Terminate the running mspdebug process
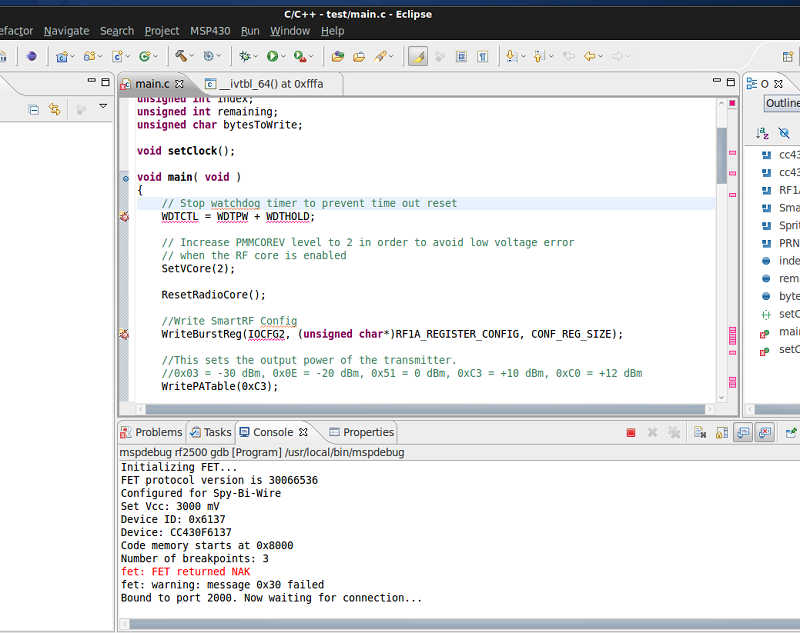800x633 pixels. coord(632,431)
